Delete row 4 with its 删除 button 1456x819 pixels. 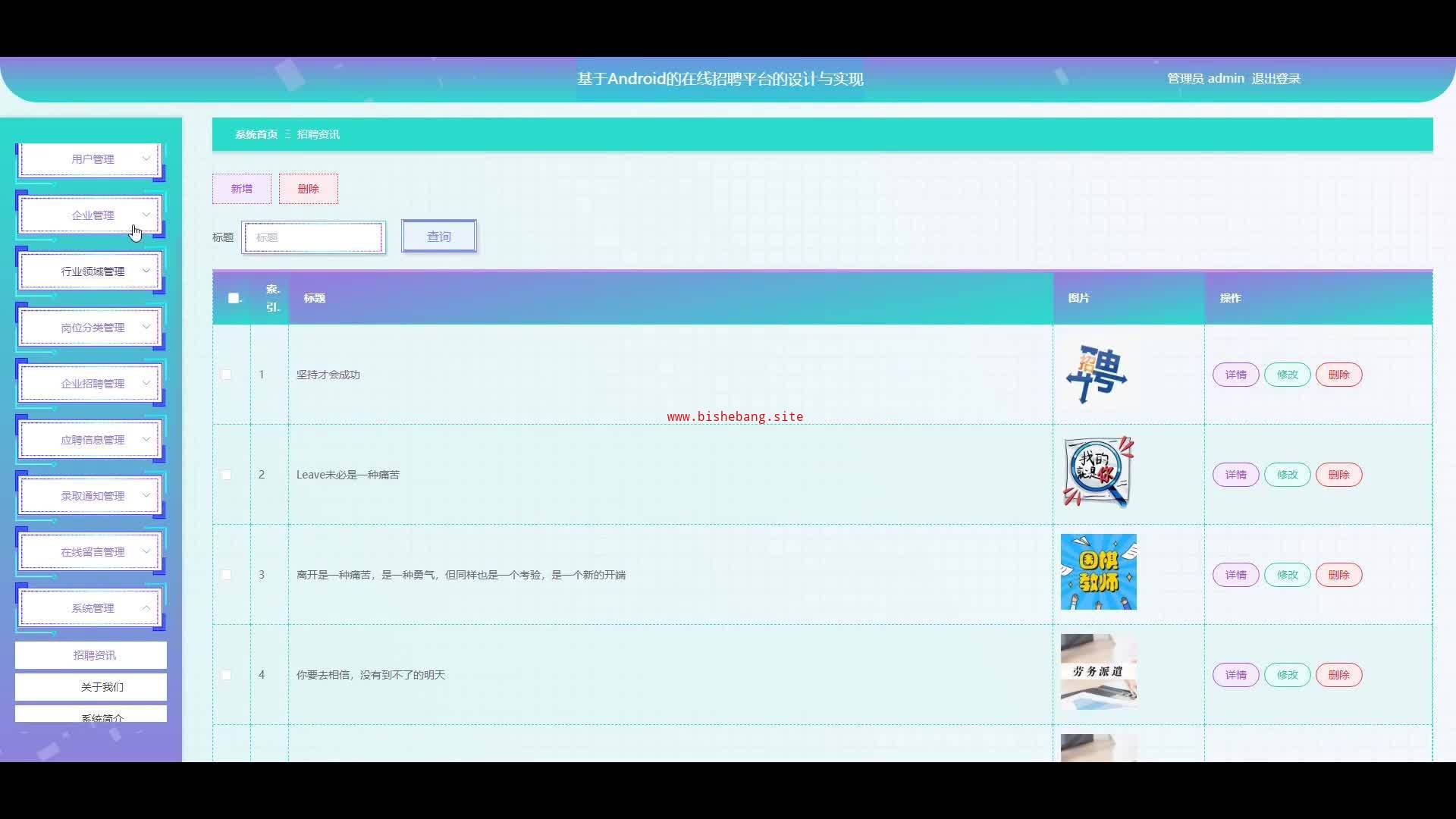(1338, 675)
